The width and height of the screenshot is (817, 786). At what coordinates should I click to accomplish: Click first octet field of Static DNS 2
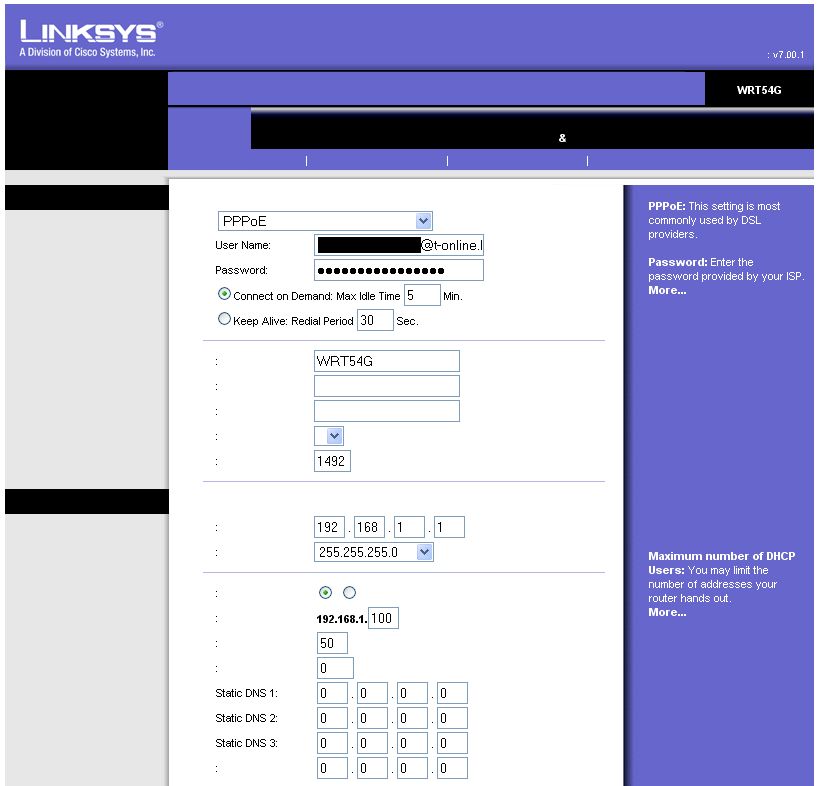click(x=332, y=718)
